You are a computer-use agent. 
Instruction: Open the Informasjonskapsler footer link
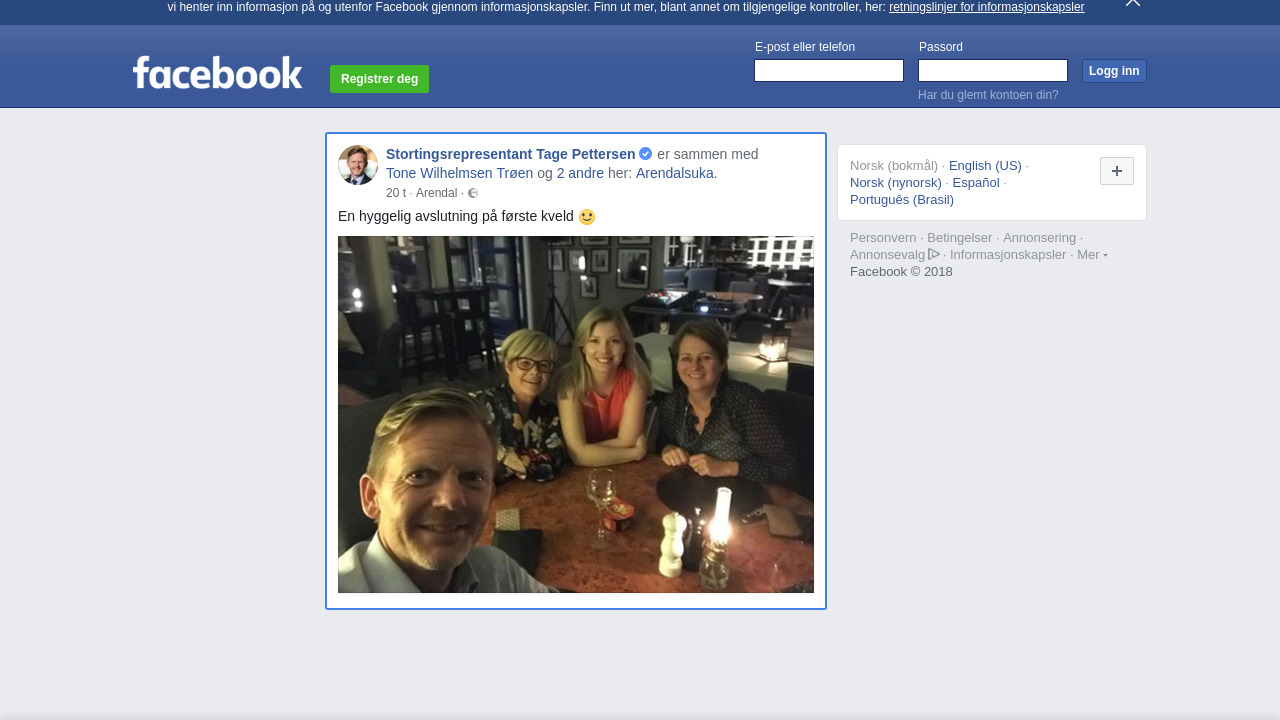tap(1008, 255)
